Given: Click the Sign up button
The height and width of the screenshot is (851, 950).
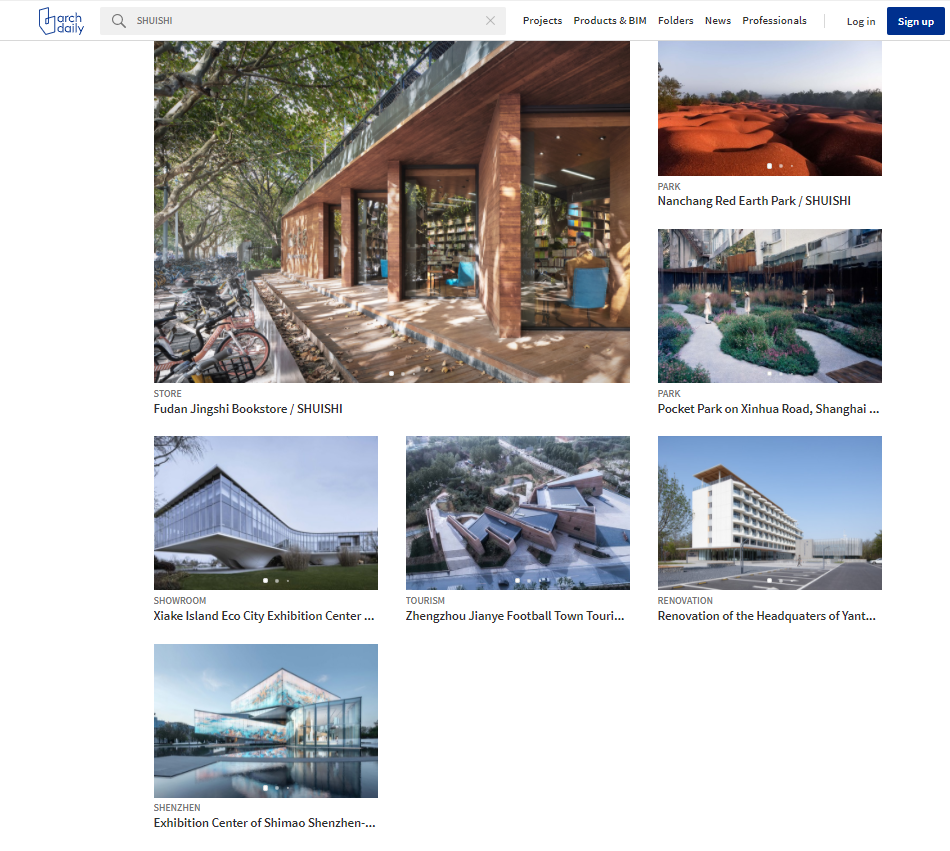Looking at the screenshot, I should coord(915,21).
